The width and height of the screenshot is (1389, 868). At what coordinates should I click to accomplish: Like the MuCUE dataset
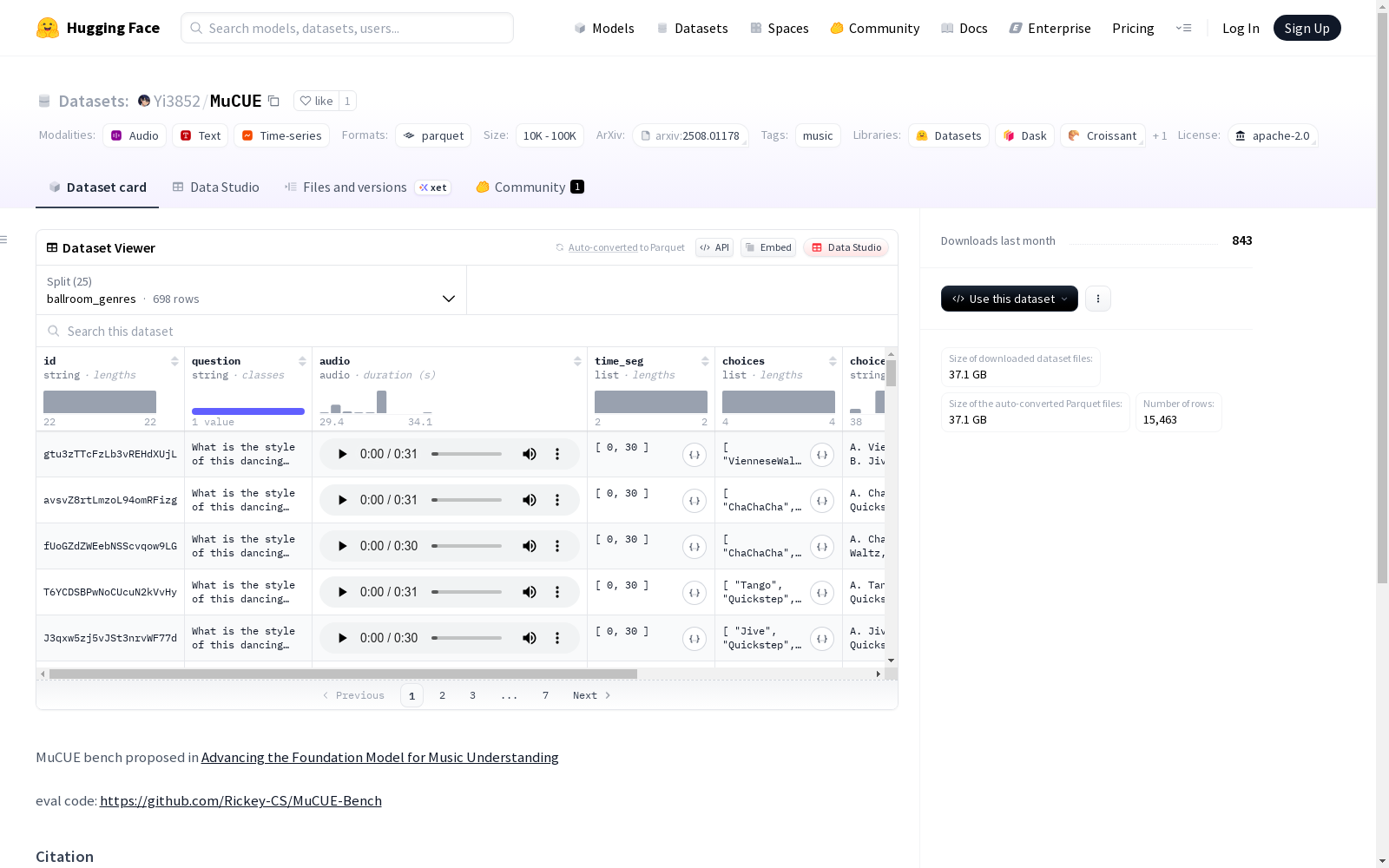pyautogui.click(x=316, y=101)
